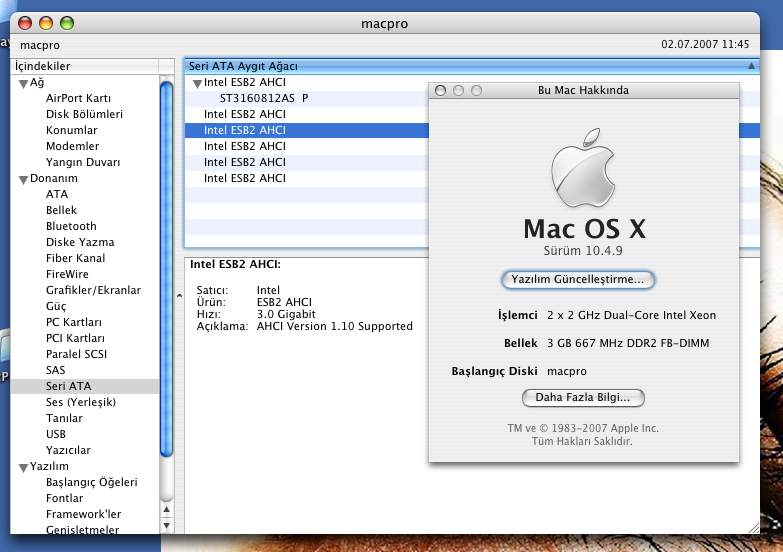Select the Intel ESB2 AHCI row just below the highlighted row
Image resolution: width=783 pixels, height=552 pixels.
(307, 146)
